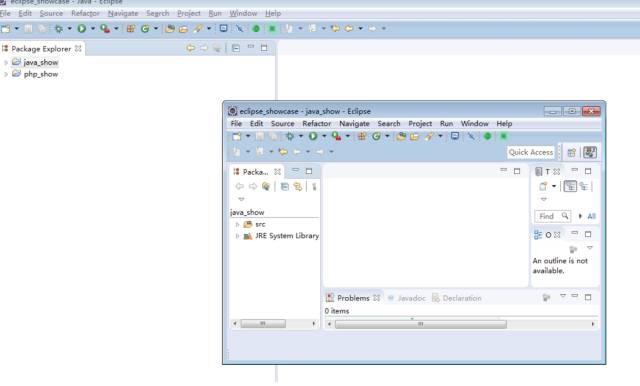
Task: Click Collapse All in the background Package Explorer
Action: [236, 48]
